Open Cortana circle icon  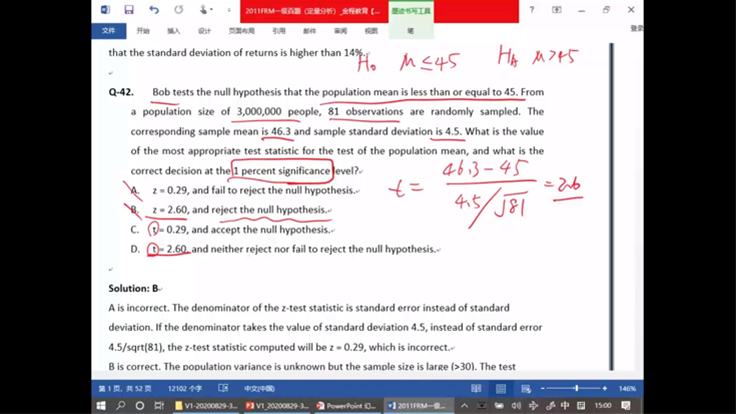coord(140,406)
